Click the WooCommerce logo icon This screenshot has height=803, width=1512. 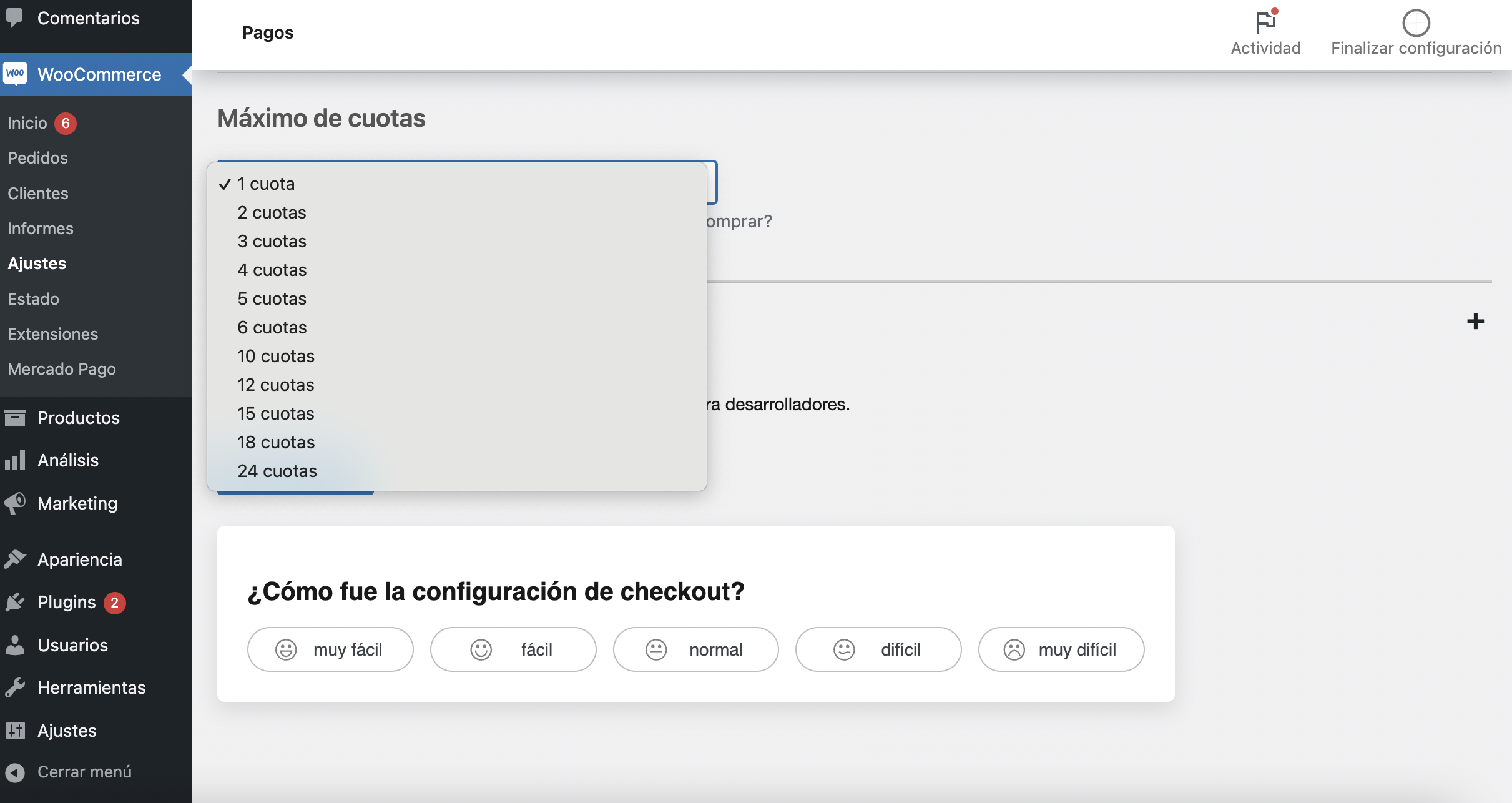(15, 74)
